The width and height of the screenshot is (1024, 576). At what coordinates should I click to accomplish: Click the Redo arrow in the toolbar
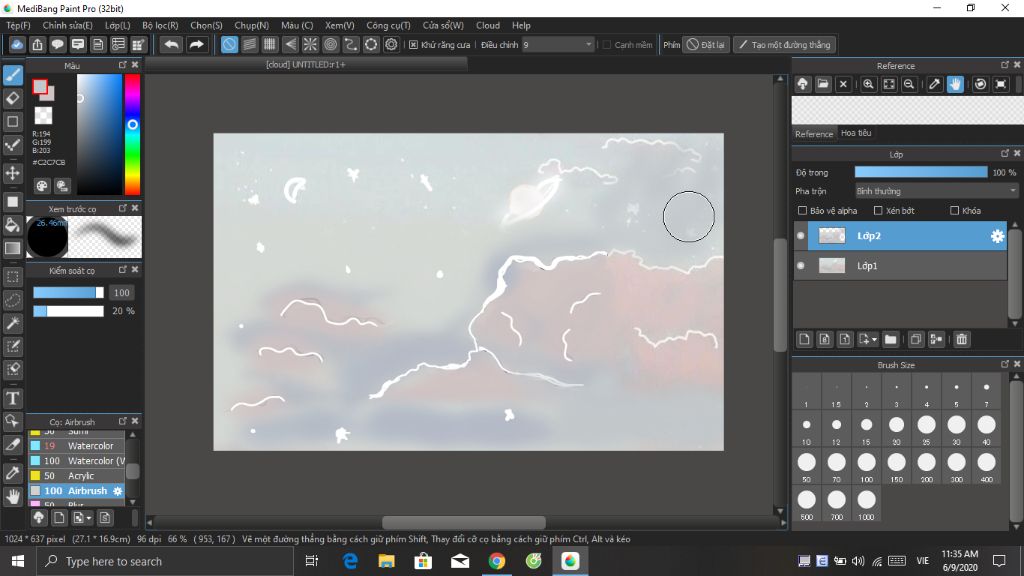(x=196, y=44)
